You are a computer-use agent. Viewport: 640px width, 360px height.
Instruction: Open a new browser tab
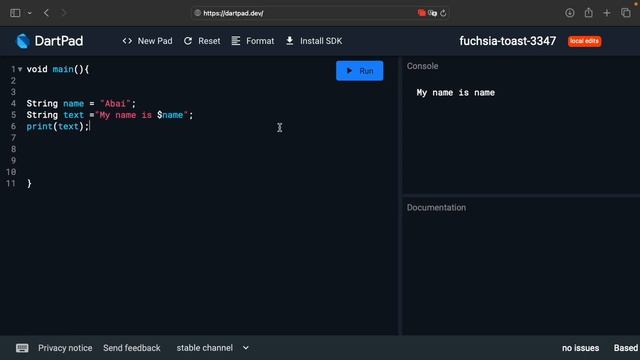pos(607,13)
